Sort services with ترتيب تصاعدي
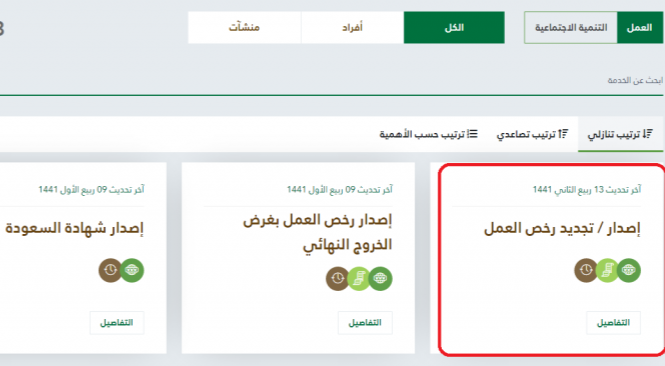This screenshot has height=366, width=665. click(x=532, y=134)
